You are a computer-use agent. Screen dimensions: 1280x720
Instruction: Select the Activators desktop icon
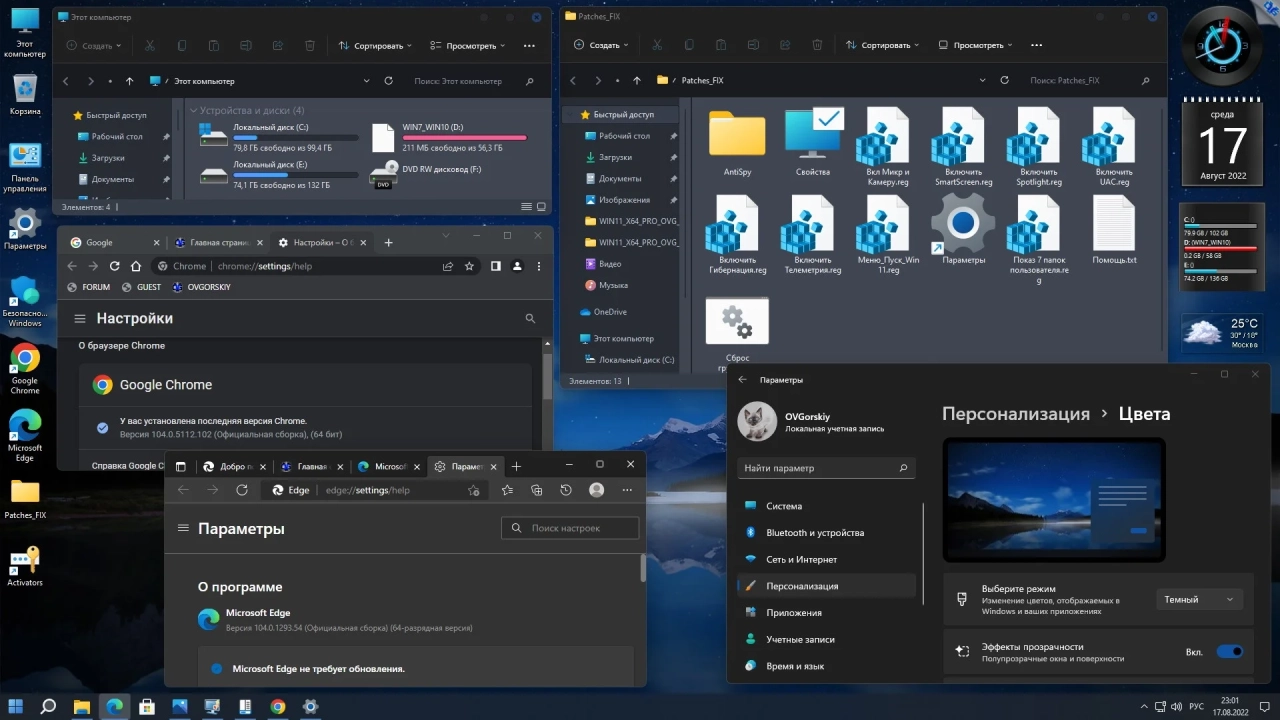pyautogui.click(x=25, y=566)
